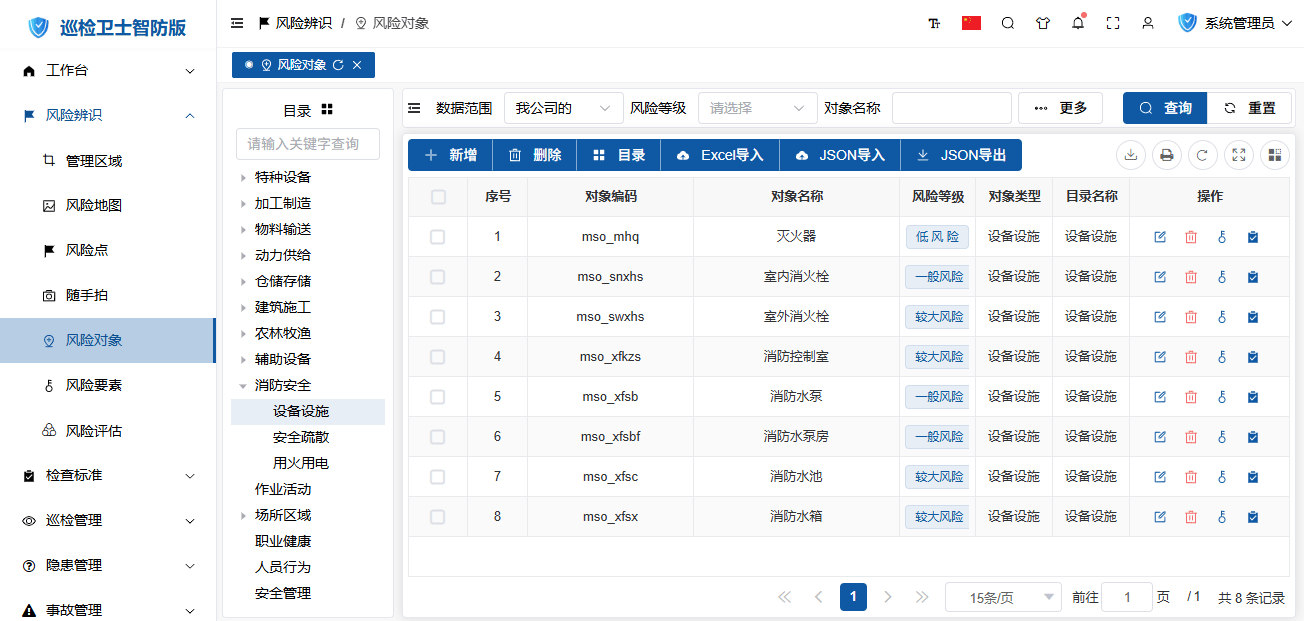Open the font size setting icon

[934, 23]
